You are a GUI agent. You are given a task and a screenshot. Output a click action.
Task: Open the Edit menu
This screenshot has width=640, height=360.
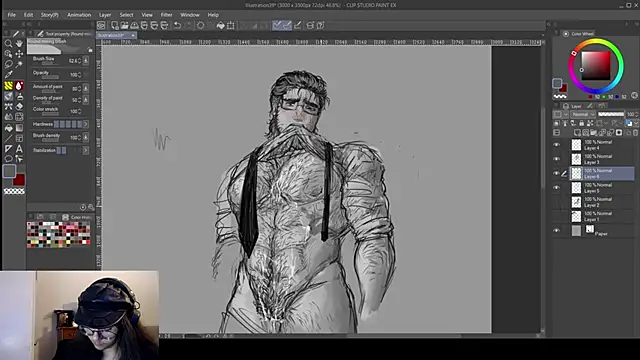(28, 15)
